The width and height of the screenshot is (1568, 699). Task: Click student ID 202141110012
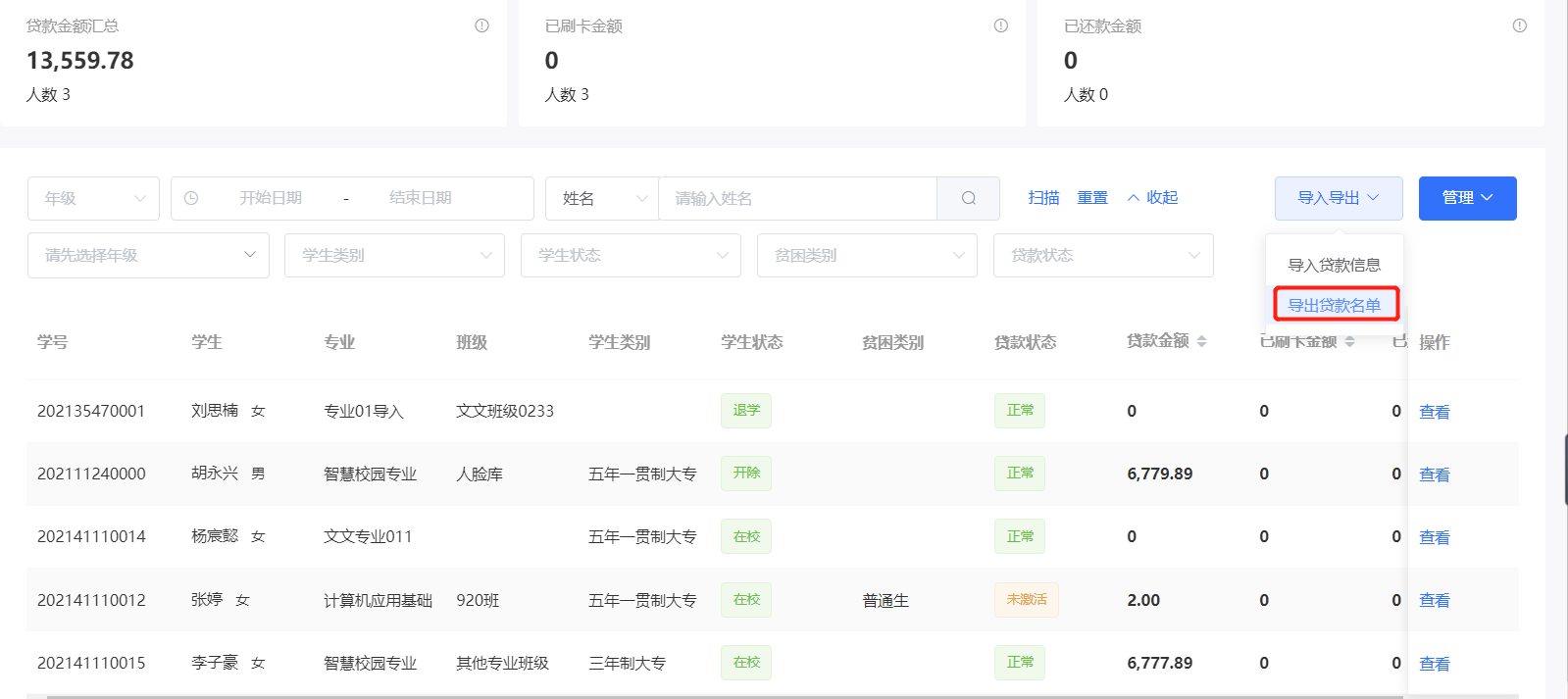click(91, 600)
